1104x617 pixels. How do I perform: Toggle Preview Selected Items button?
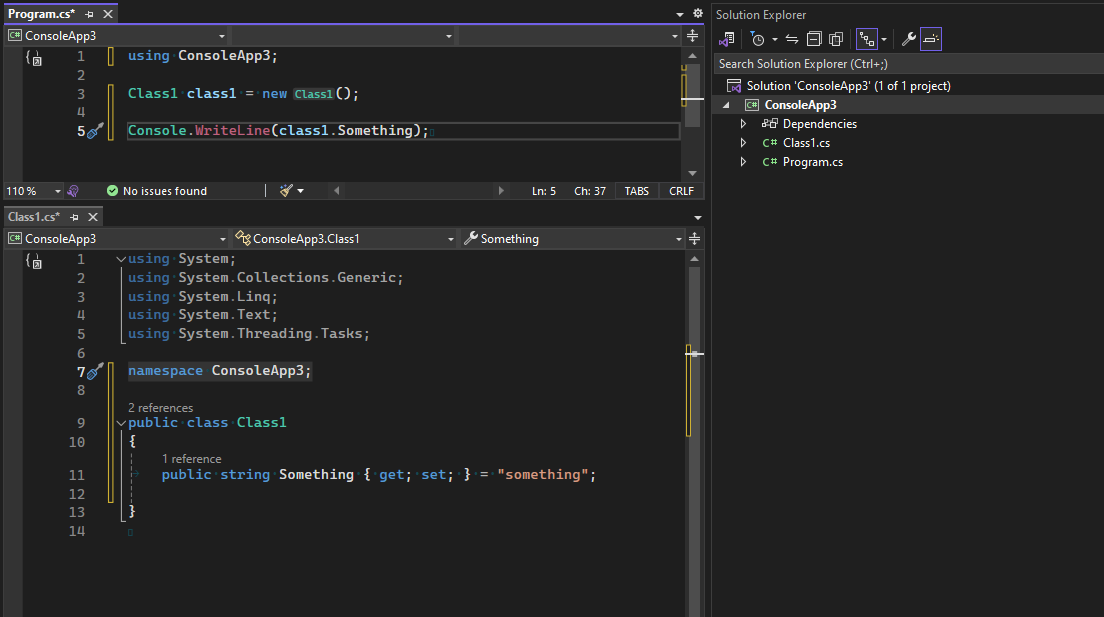[931, 39]
